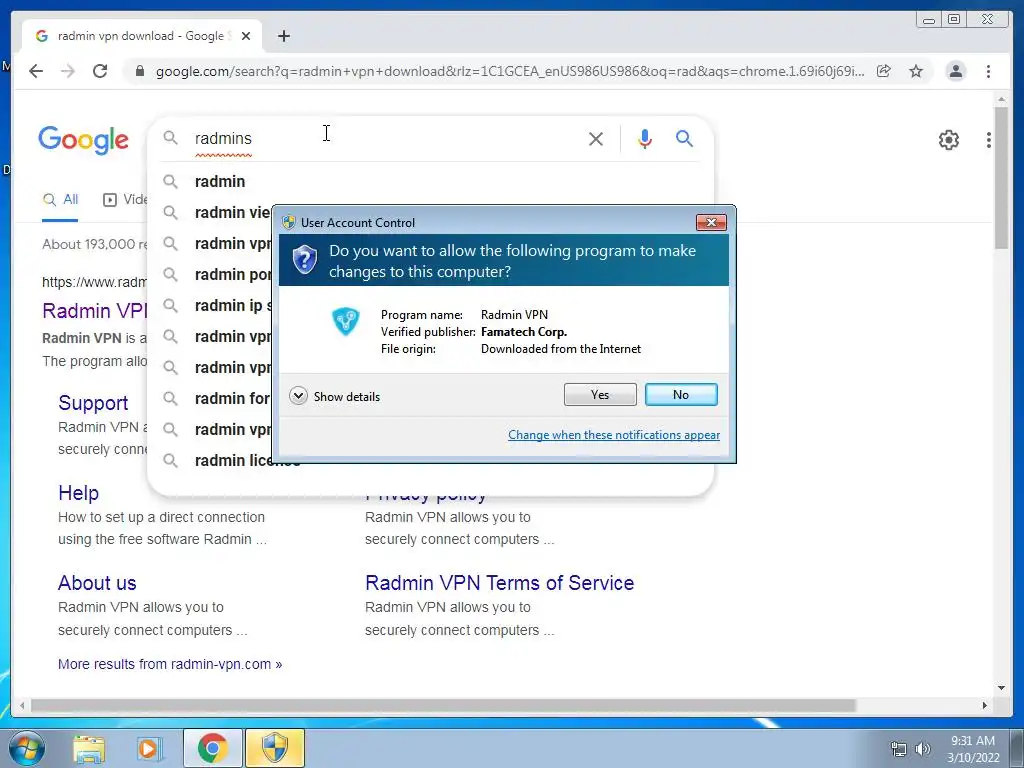This screenshot has height=768, width=1024.
Task: Click the UAC shield taskbar item
Action: 274,748
